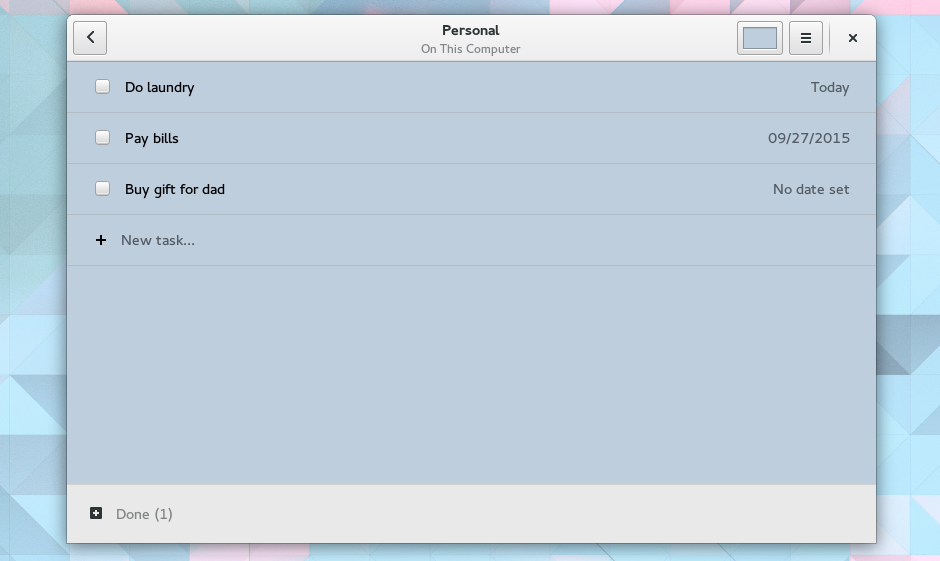Screen dimensions: 940x561
Task: Select the Pay bills task title
Action: (x=152, y=138)
